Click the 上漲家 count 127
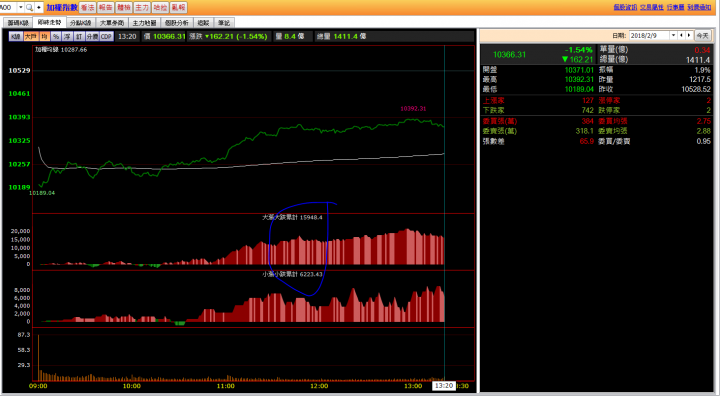Viewport: 720px width, 396px height. [588, 100]
